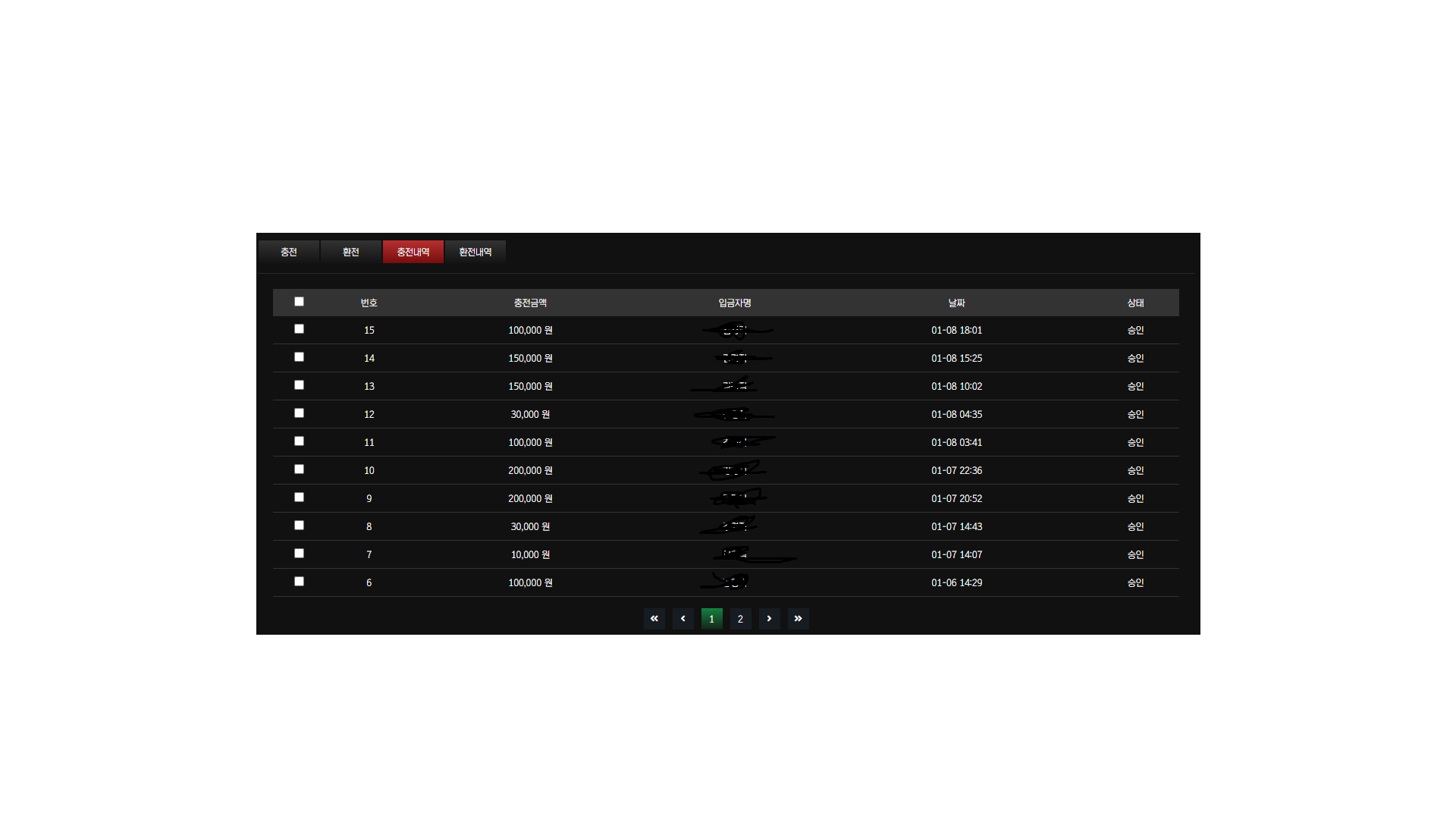The image size is (1456, 819).
Task: Jump to first page with double-left arrow
Action: point(654,619)
